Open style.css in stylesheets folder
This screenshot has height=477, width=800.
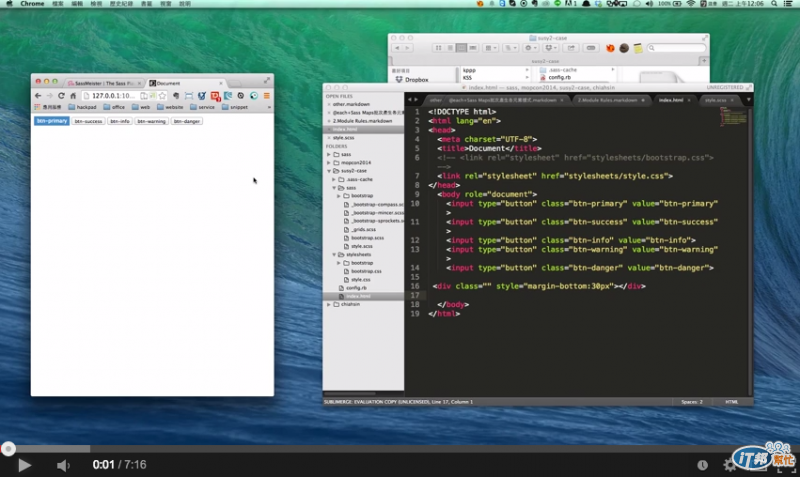[360, 280]
